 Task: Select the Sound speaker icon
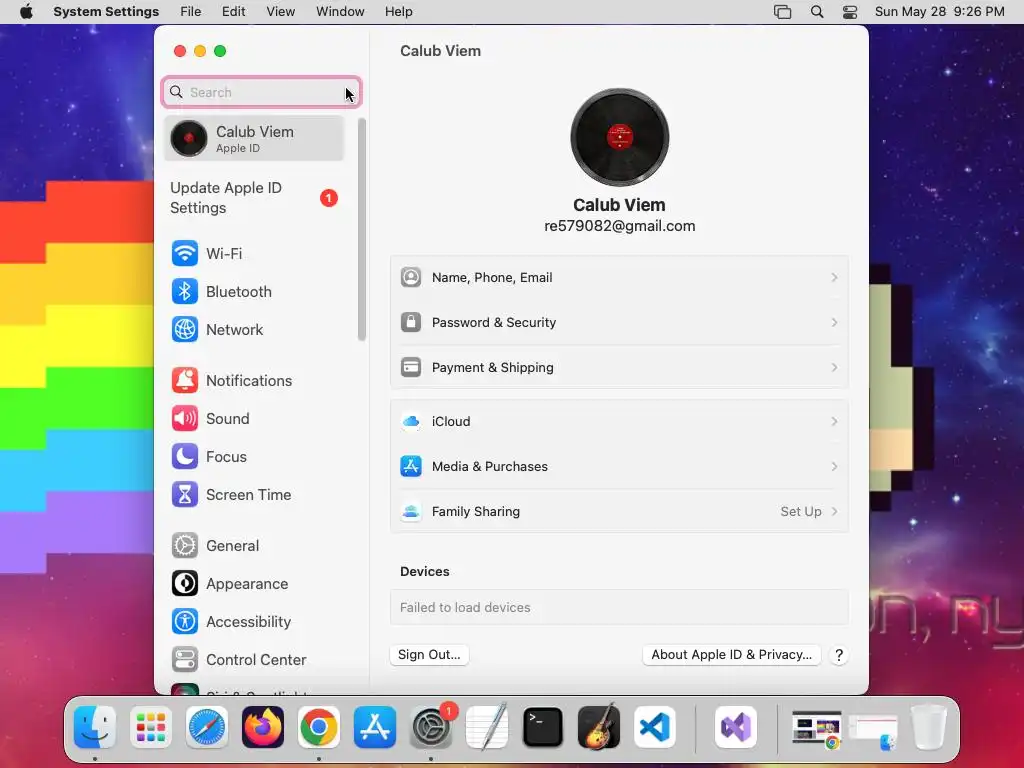point(185,419)
